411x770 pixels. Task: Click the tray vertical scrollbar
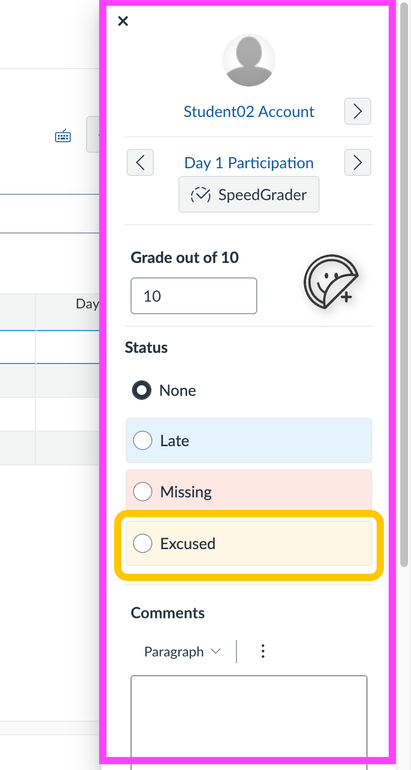[x=404, y=285]
